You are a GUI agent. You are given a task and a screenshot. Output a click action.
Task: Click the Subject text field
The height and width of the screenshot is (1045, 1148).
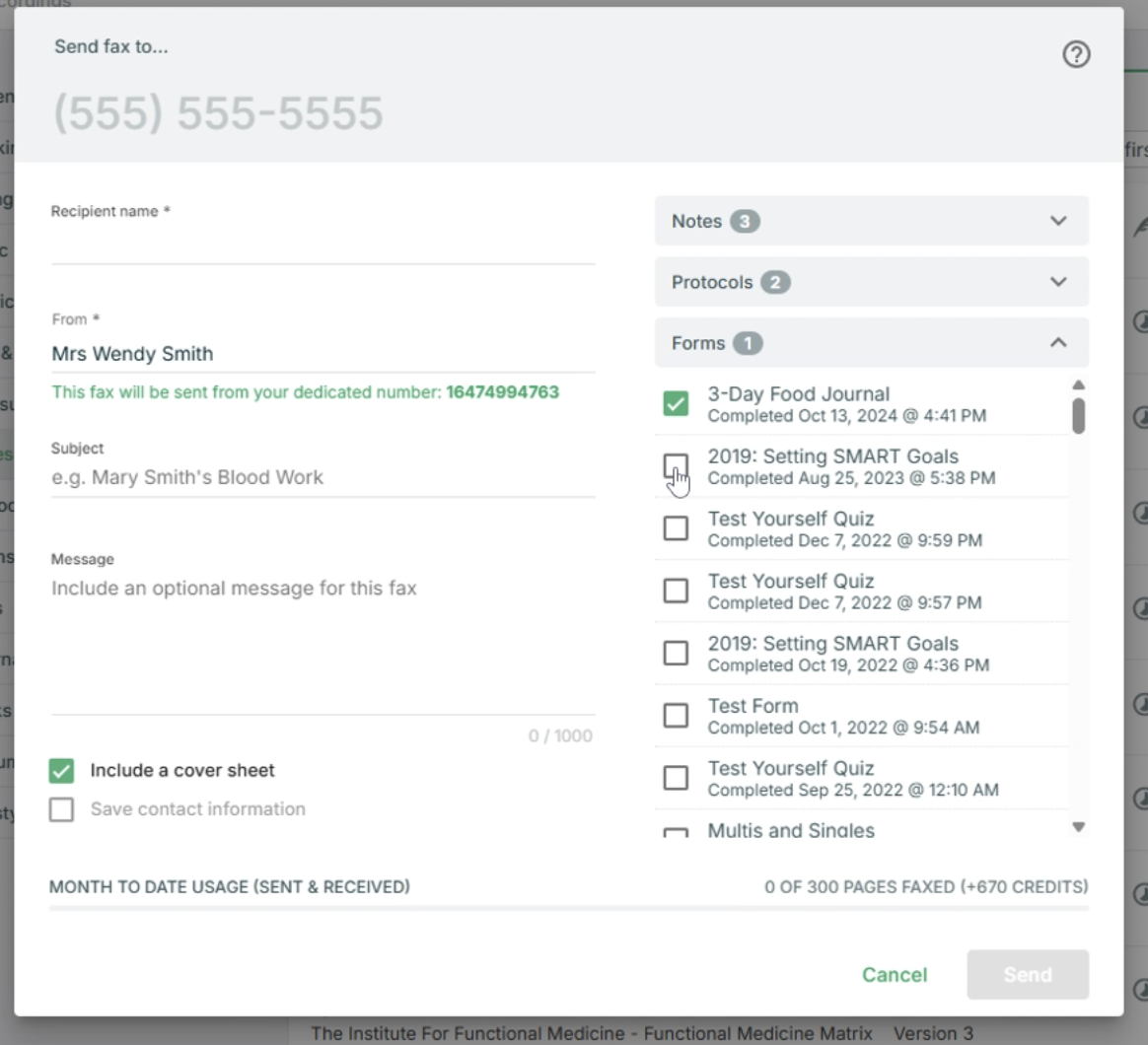point(323,477)
